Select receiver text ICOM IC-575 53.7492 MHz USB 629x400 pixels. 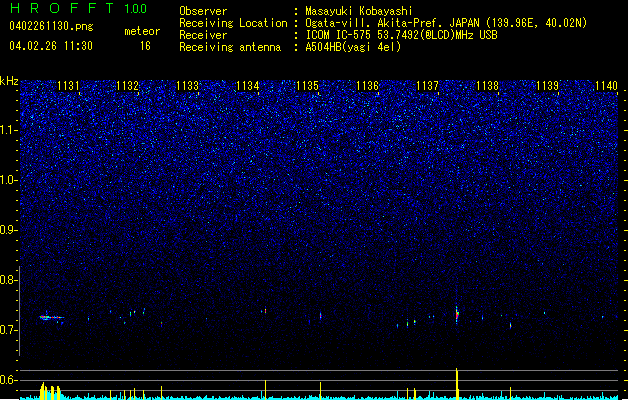(401, 35)
